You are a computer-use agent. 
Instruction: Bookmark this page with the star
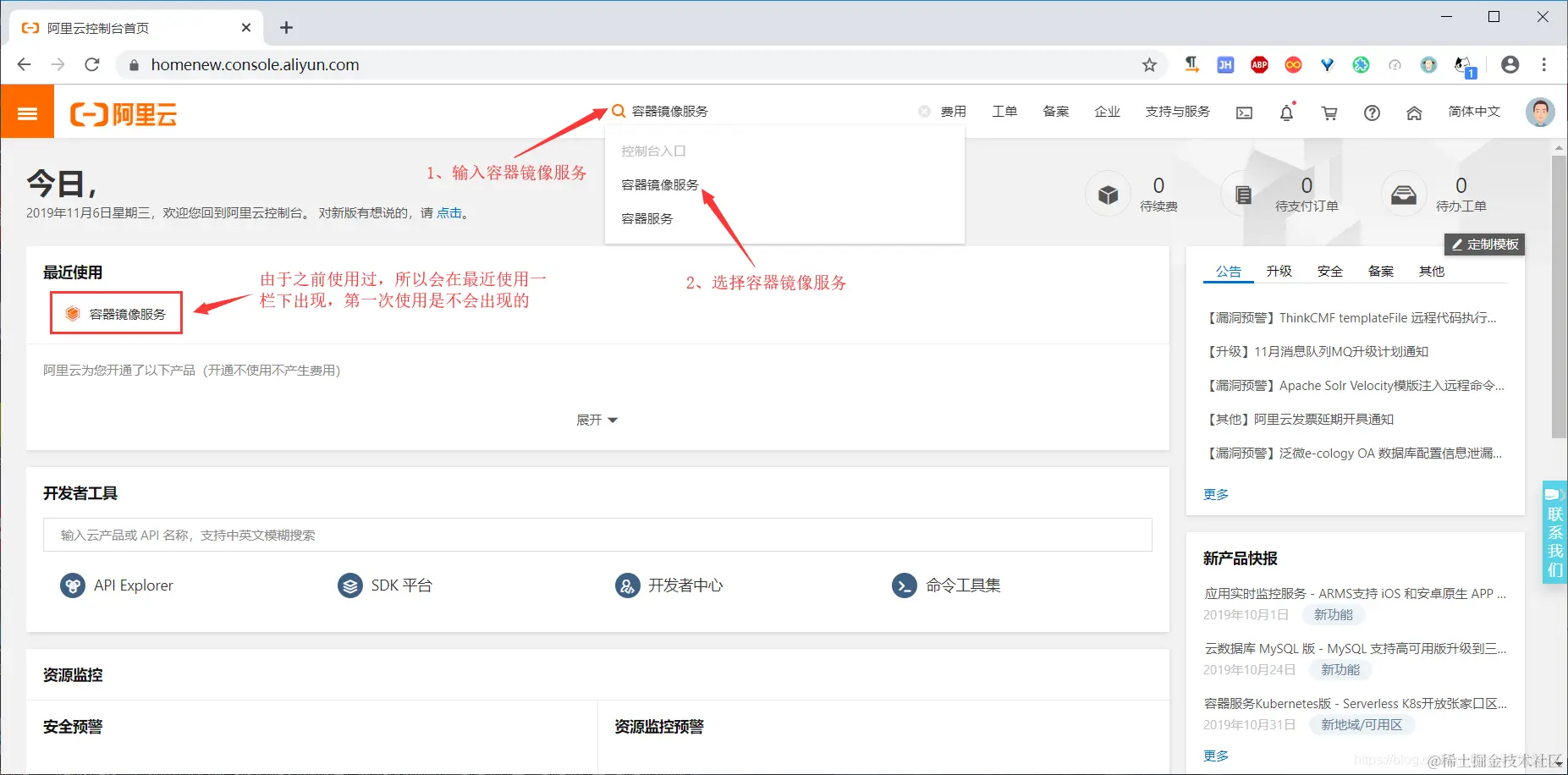[1149, 64]
